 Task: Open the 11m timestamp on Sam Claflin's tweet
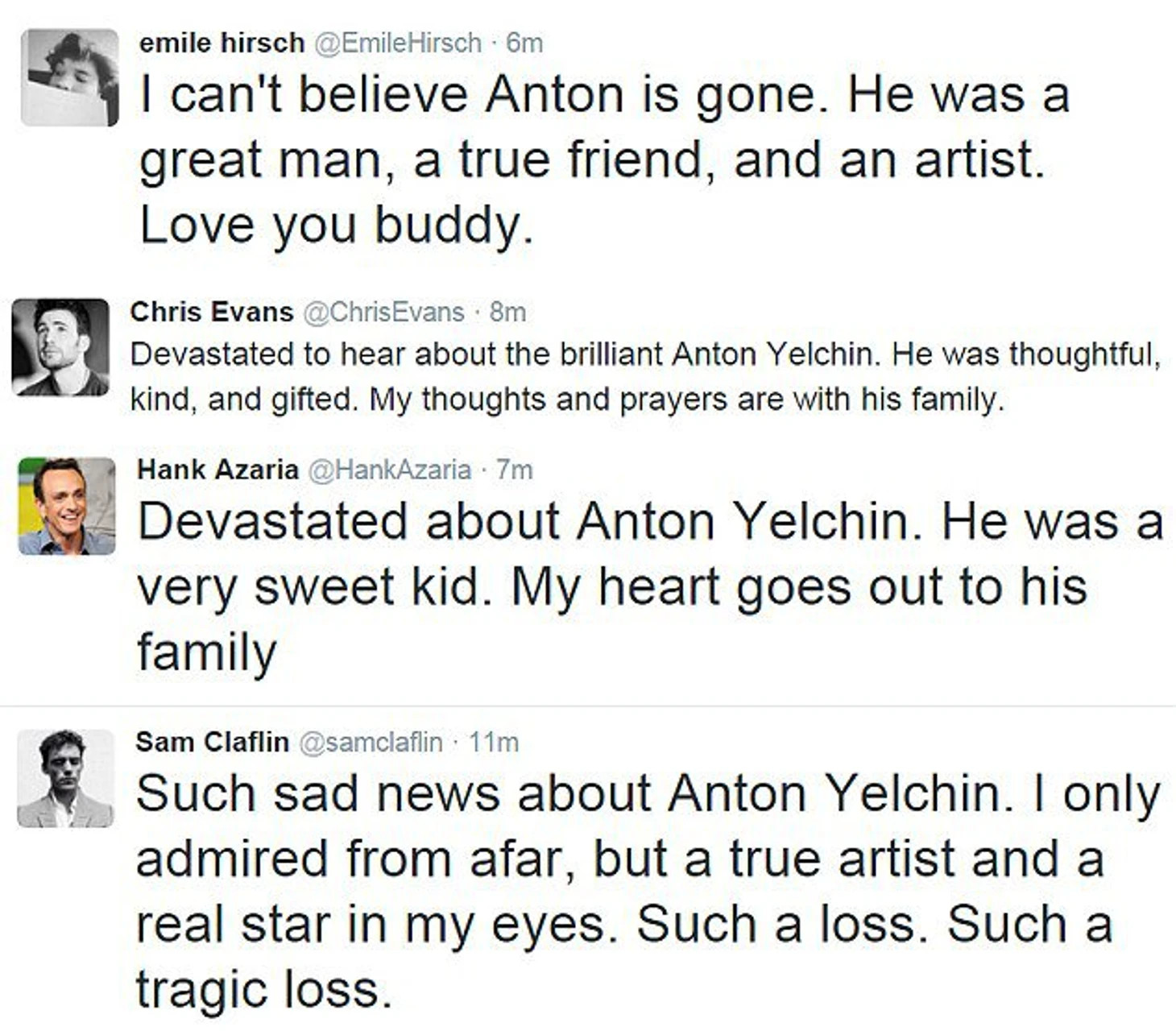coord(493,741)
